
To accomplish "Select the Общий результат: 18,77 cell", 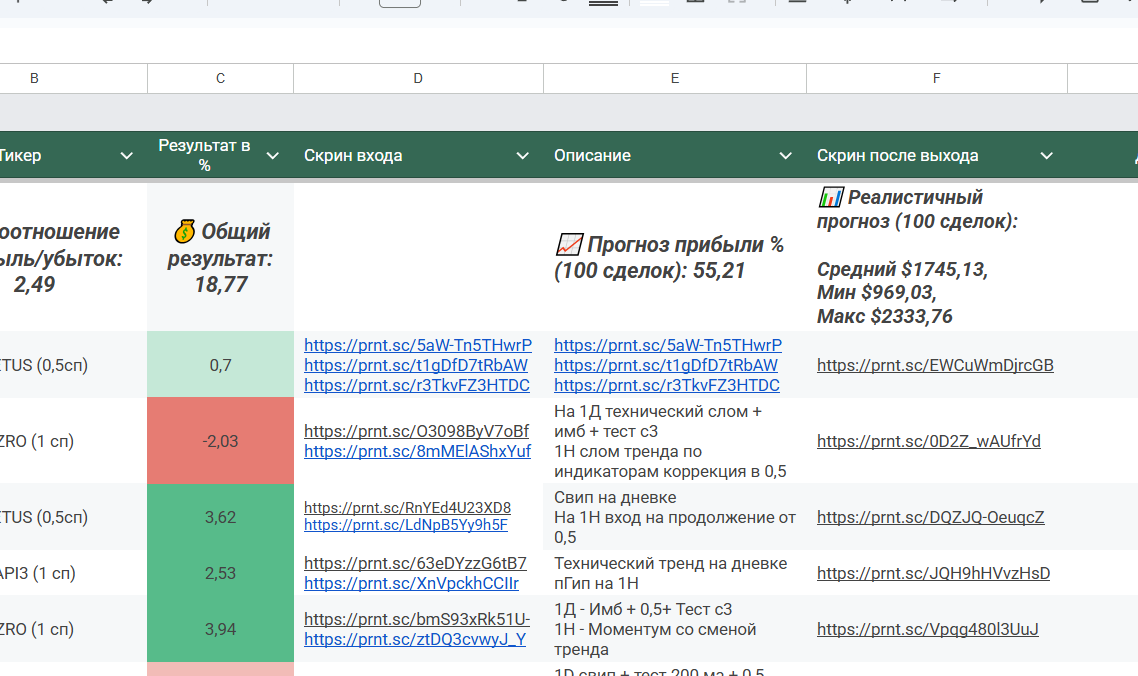I will 221,258.
